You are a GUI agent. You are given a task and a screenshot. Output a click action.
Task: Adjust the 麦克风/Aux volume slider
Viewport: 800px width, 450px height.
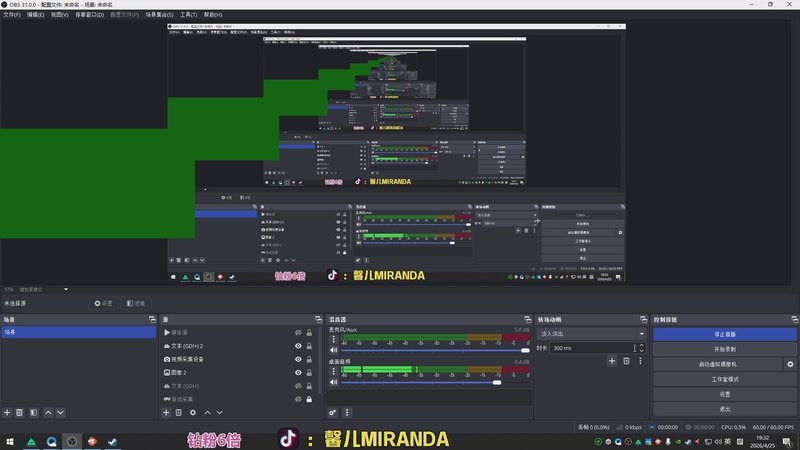(435, 351)
